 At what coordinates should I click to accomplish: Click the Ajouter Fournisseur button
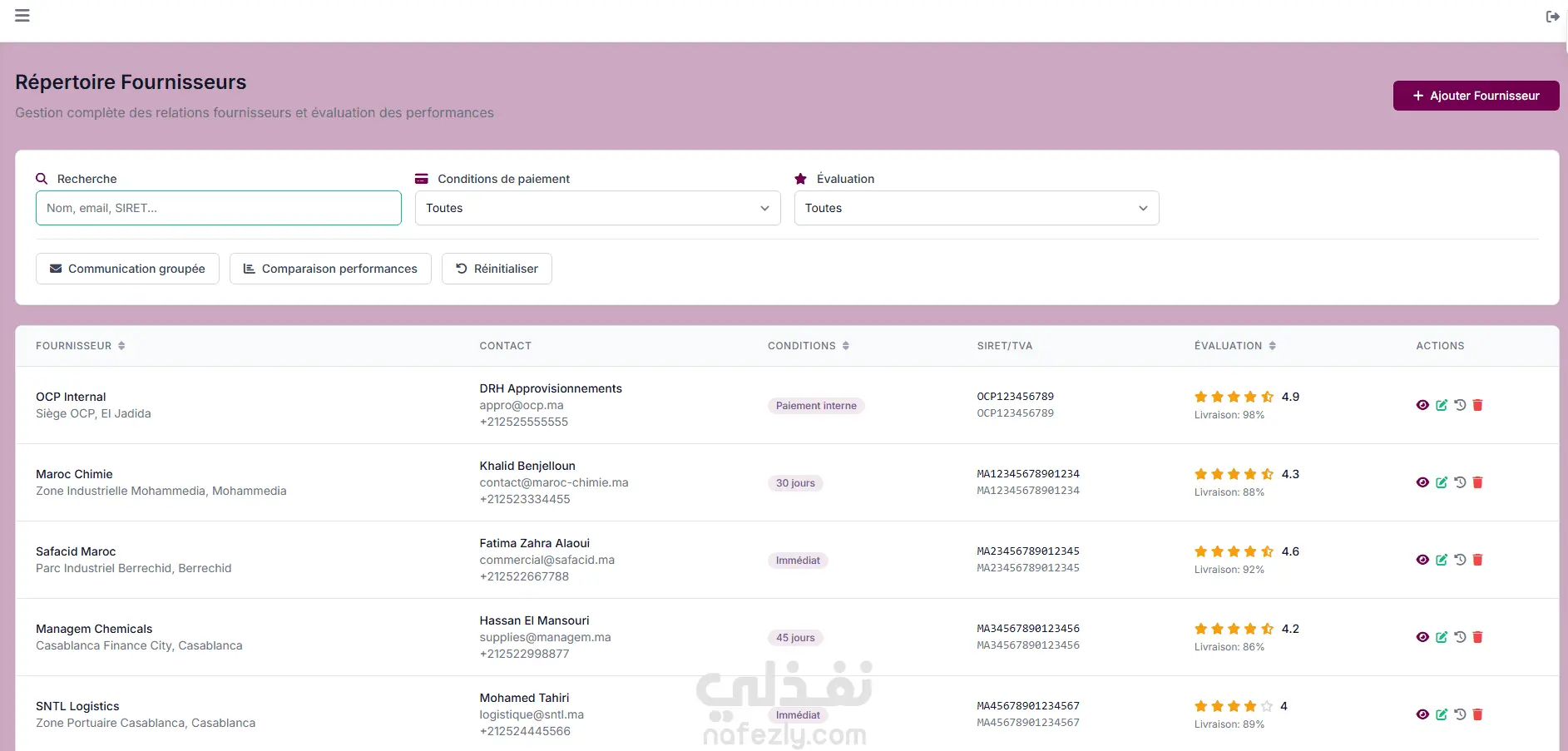point(1476,96)
